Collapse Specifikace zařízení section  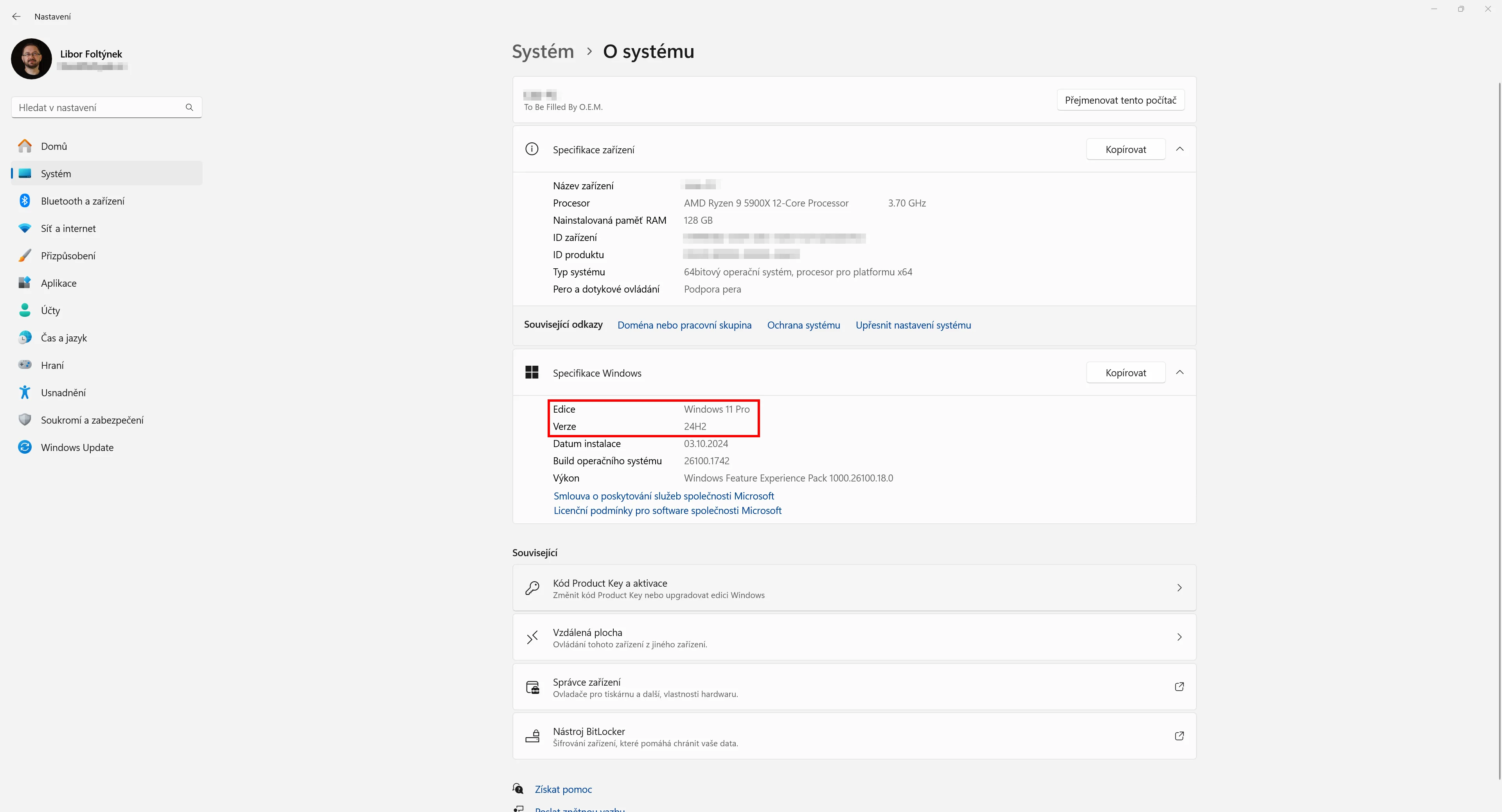pos(1180,149)
